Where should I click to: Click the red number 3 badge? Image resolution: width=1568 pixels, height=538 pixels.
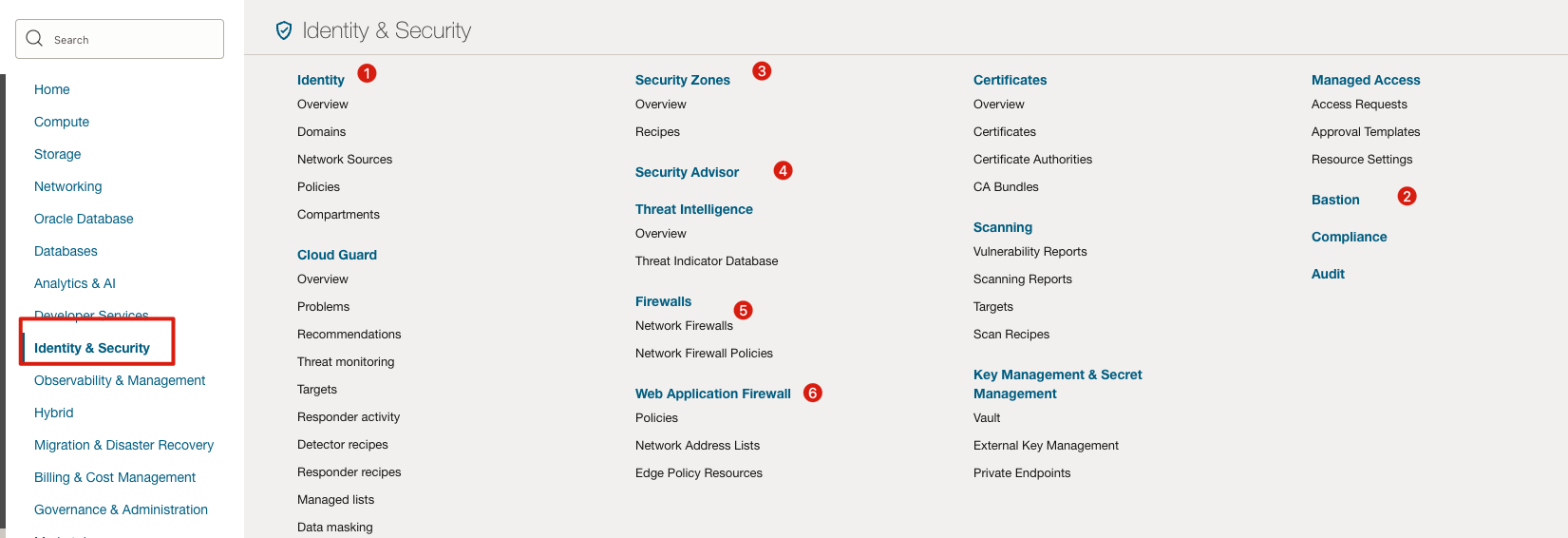(x=762, y=71)
